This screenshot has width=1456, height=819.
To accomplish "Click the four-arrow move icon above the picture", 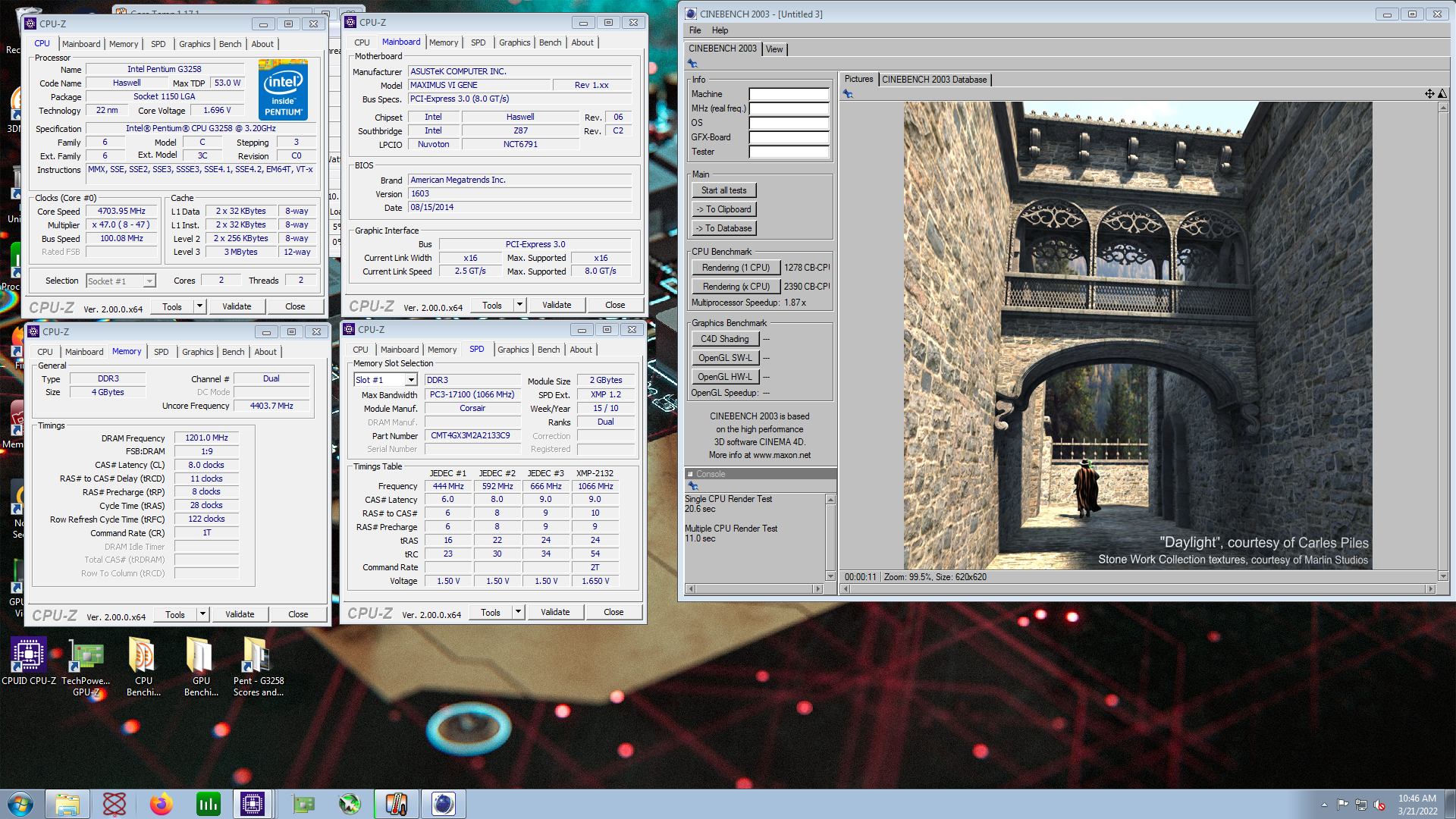I will click(x=1429, y=94).
